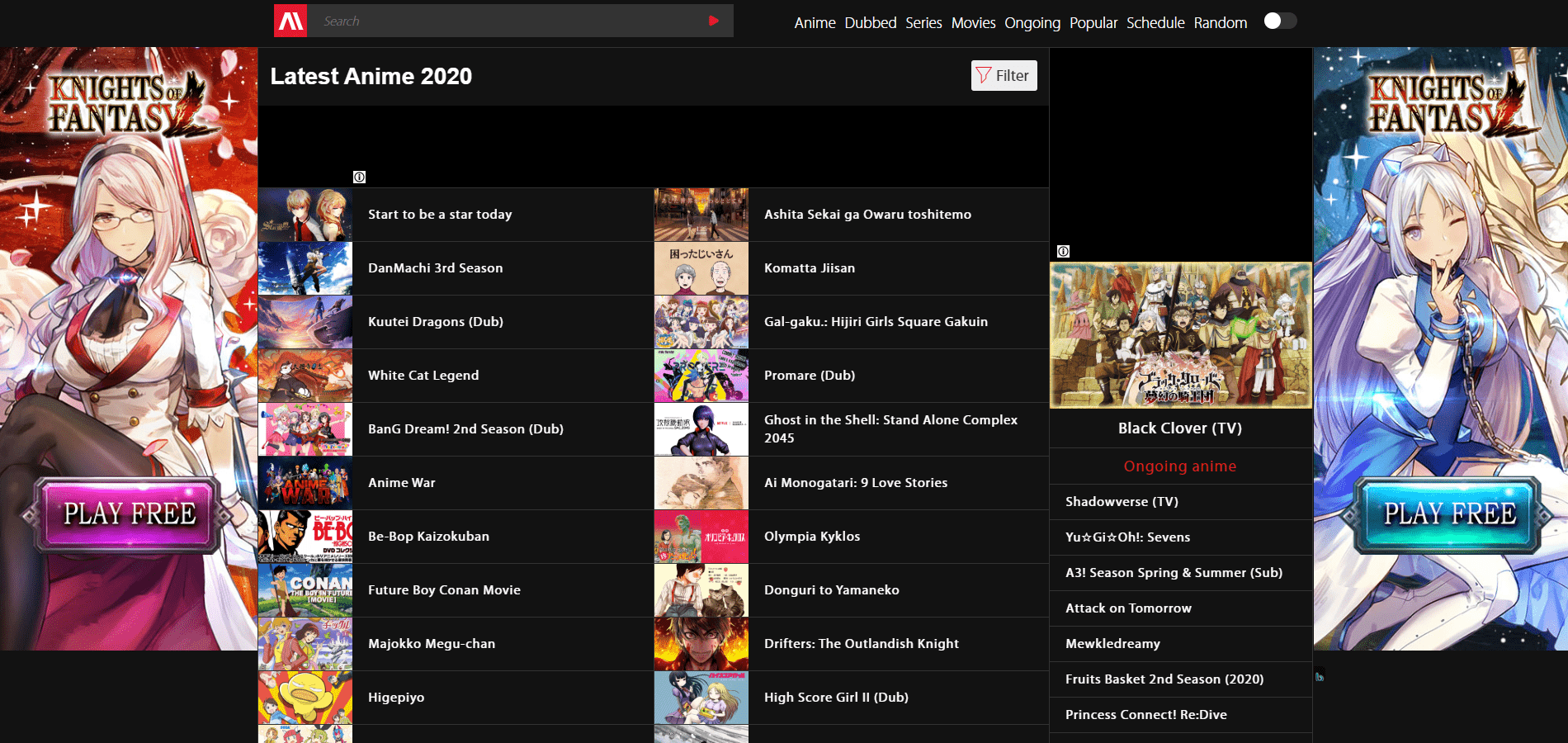The height and width of the screenshot is (743, 1568).
Task: Click small ad icon below blue-dress banner
Action: [x=1320, y=677]
